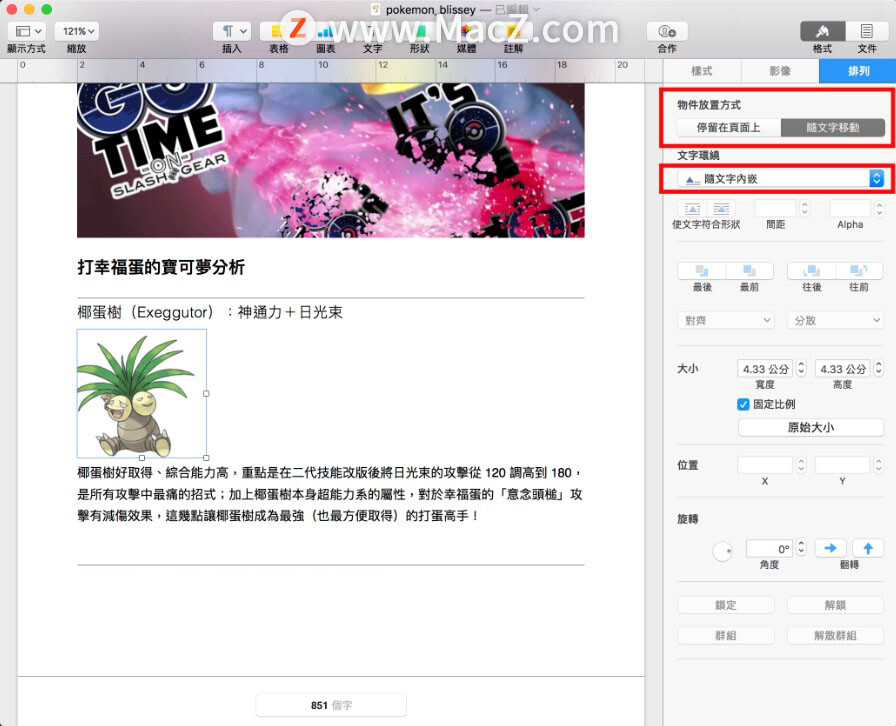This screenshot has height=726, width=896.
Task: Click the X position field
Action: (x=765, y=465)
